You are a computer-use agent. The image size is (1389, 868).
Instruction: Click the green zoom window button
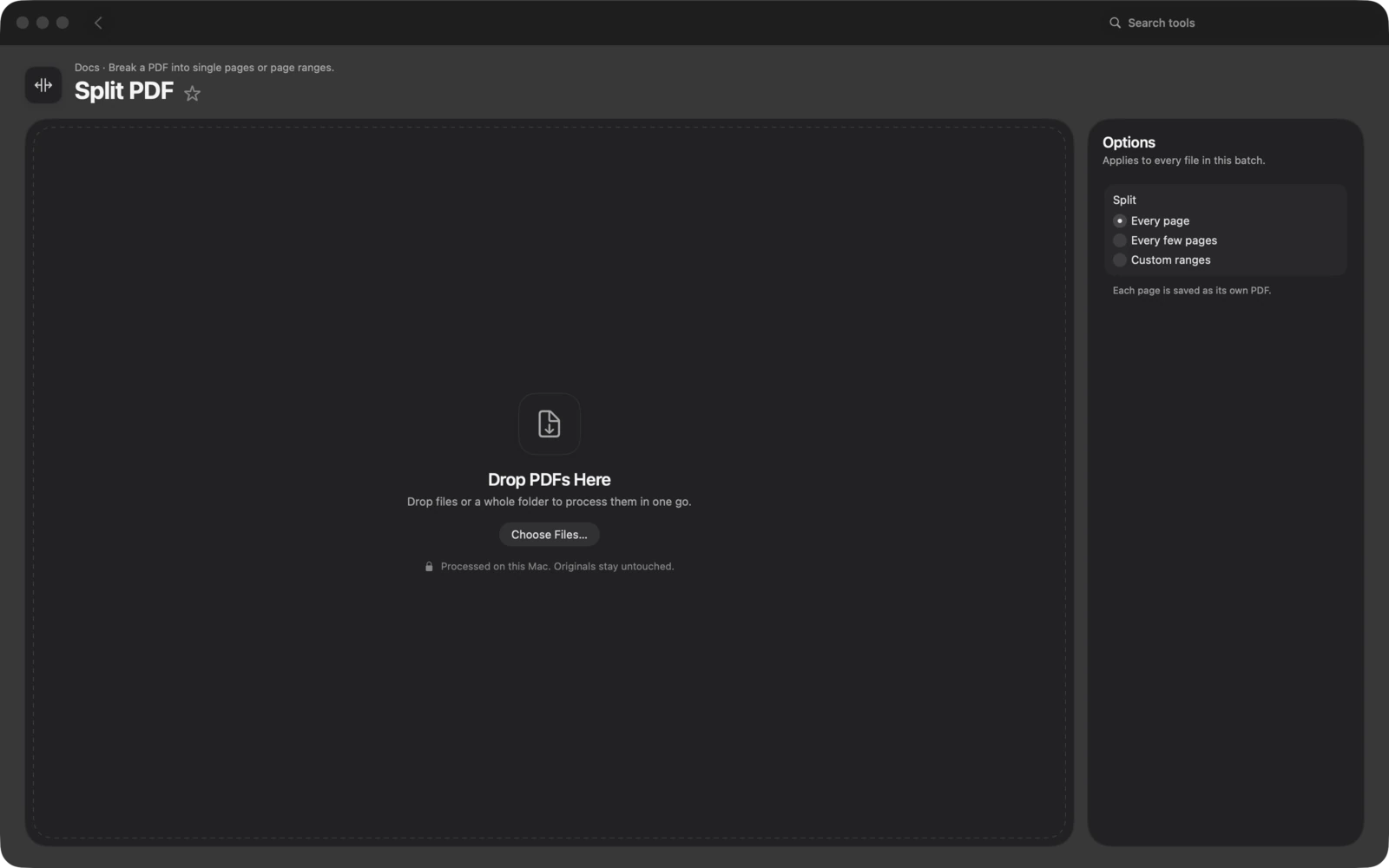point(63,23)
